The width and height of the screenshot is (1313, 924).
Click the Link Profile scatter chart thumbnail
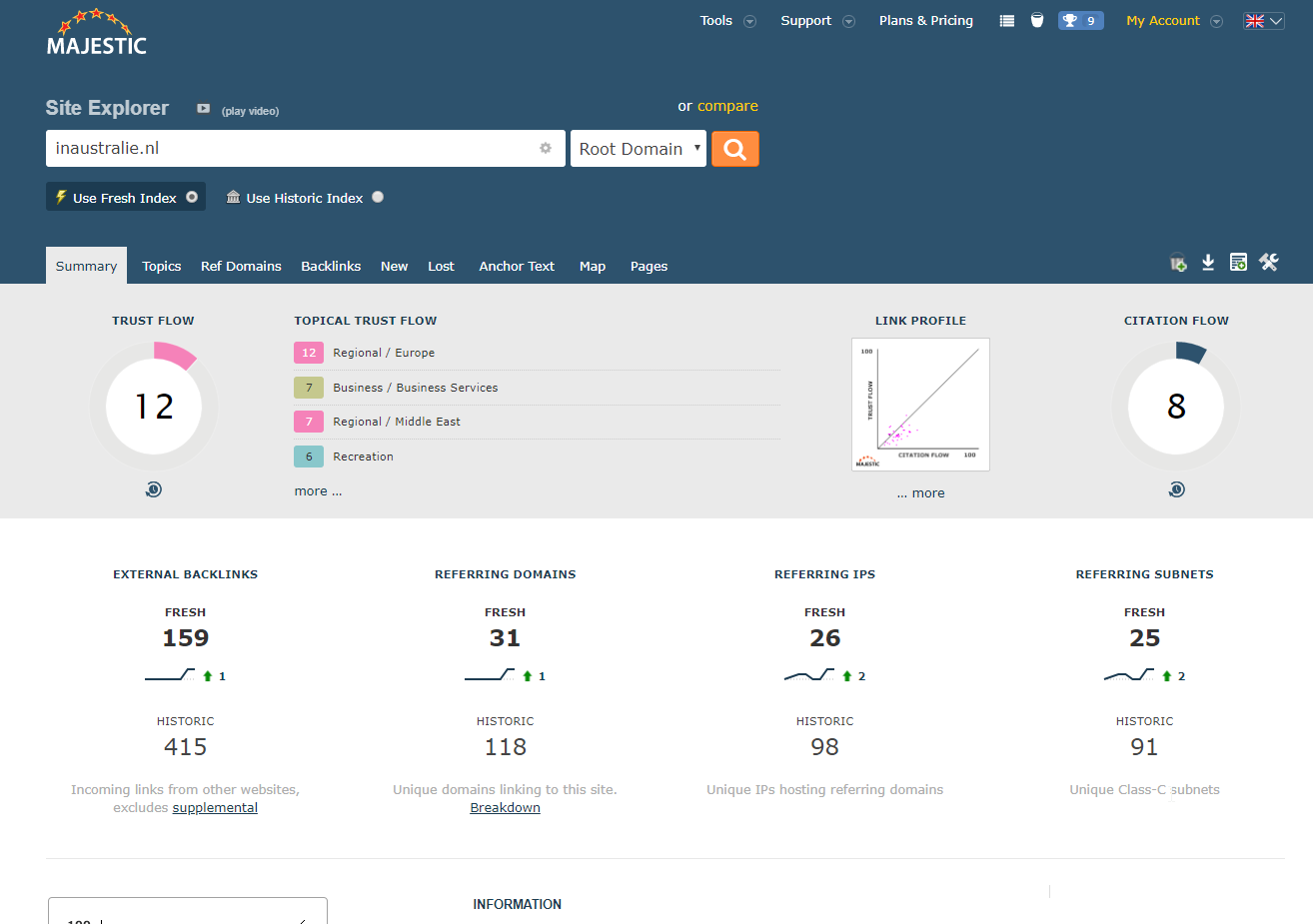click(920, 405)
